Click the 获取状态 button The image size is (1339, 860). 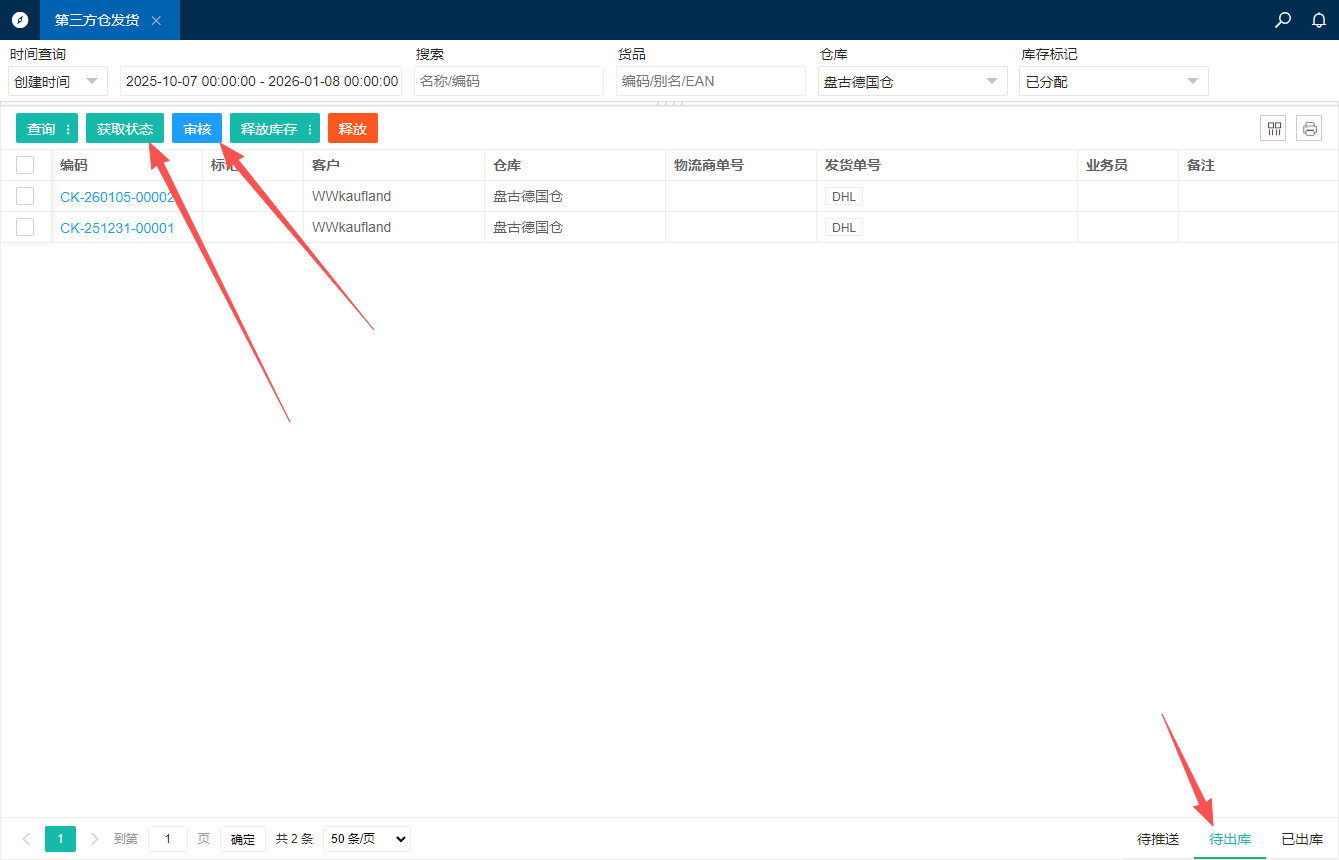[x=125, y=129]
